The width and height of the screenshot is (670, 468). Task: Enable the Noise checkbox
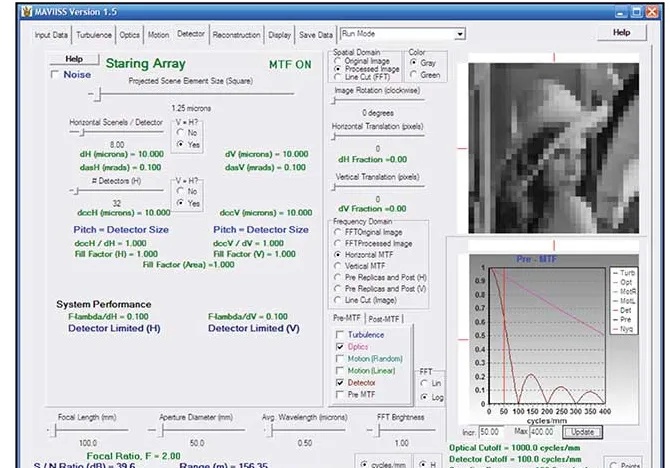[56, 75]
